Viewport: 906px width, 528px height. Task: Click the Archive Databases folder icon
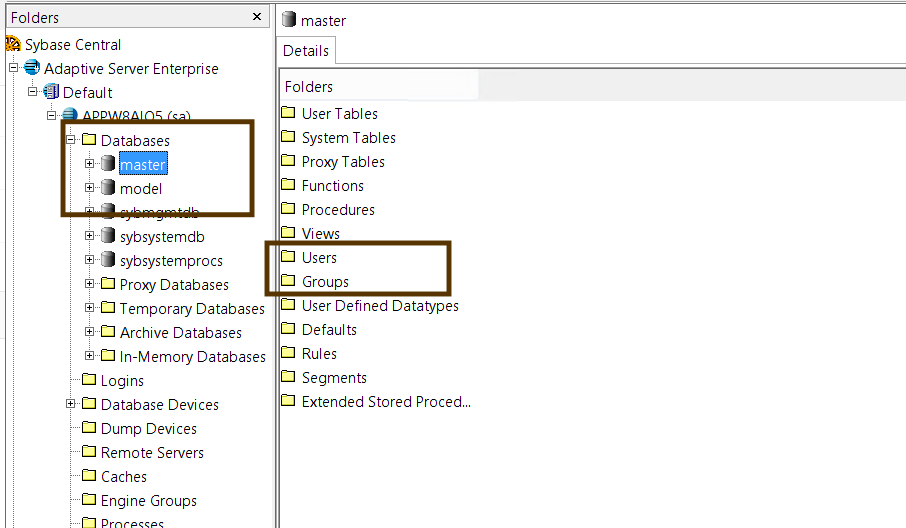coord(107,331)
